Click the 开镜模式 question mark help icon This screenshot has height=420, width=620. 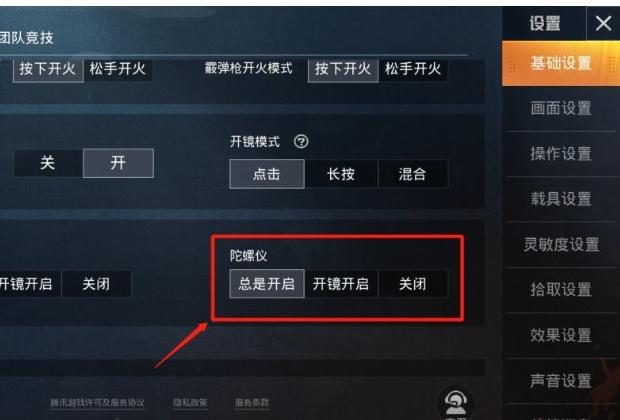[x=301, y=141]
